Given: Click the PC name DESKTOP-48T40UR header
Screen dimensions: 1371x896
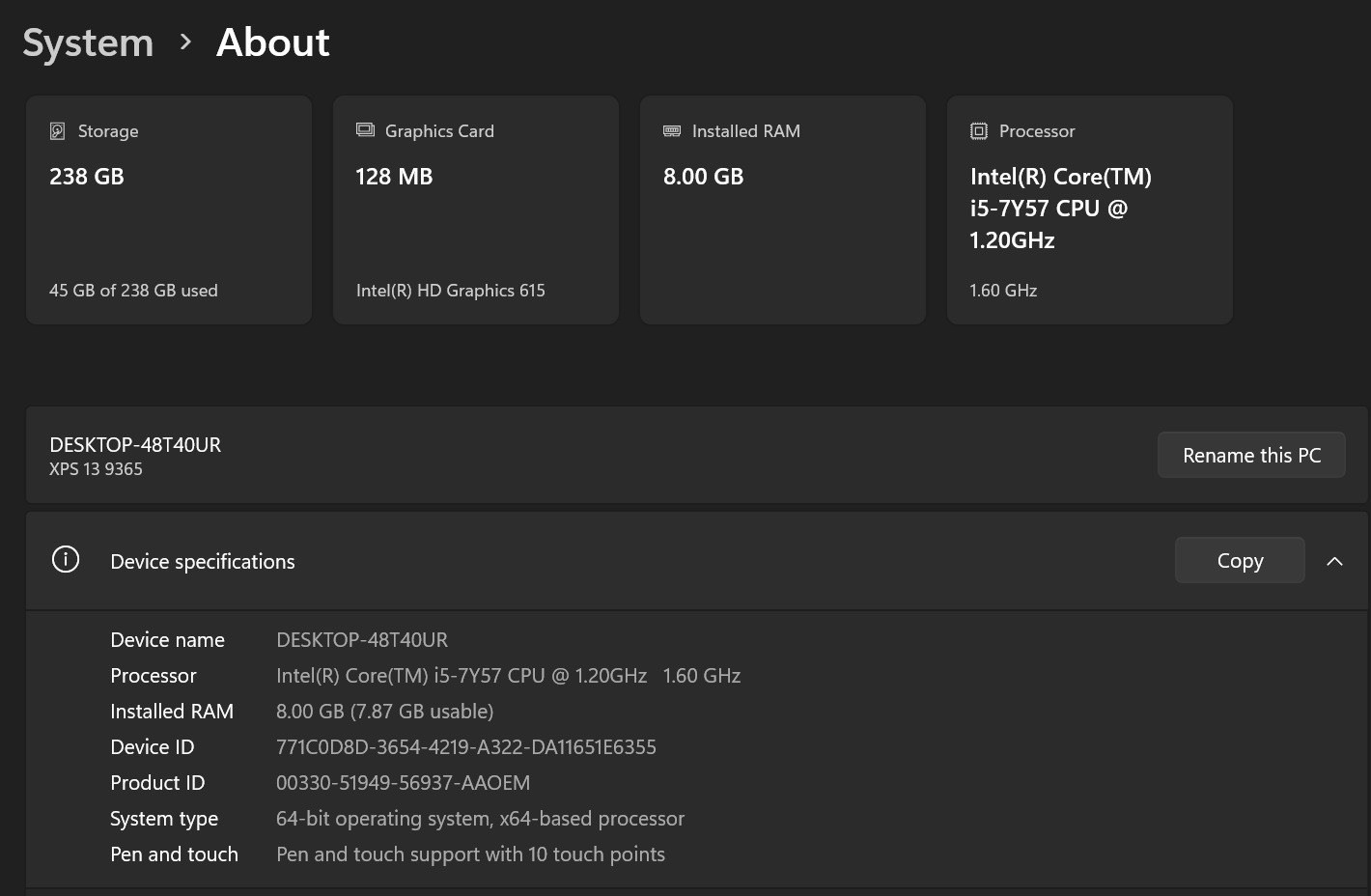Looking at the screenshot, I should click(x=135, y=445).
